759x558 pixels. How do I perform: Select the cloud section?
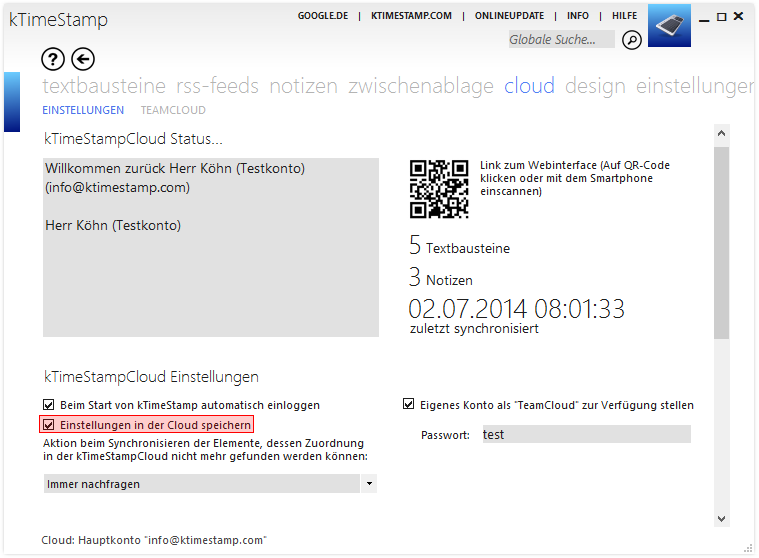pyautogui.click(x=529, y=86)
